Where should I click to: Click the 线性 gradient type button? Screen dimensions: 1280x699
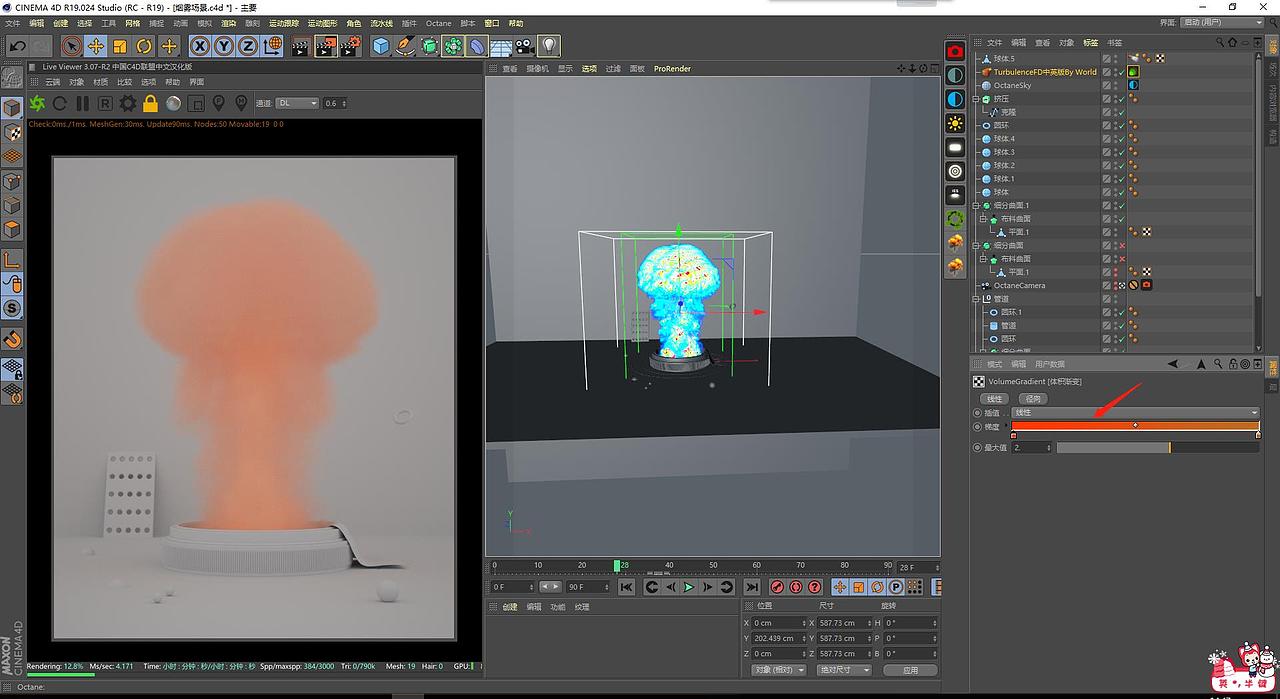995,398
